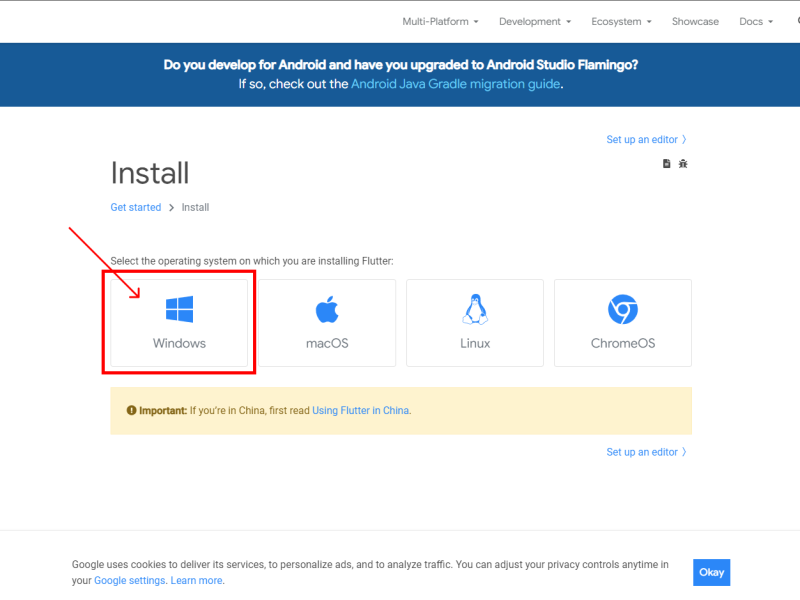Expand the Ecosystem dropdown arrow
This screenshot has height=600, width=800.
pyautogui.click(x=649, y=22)
